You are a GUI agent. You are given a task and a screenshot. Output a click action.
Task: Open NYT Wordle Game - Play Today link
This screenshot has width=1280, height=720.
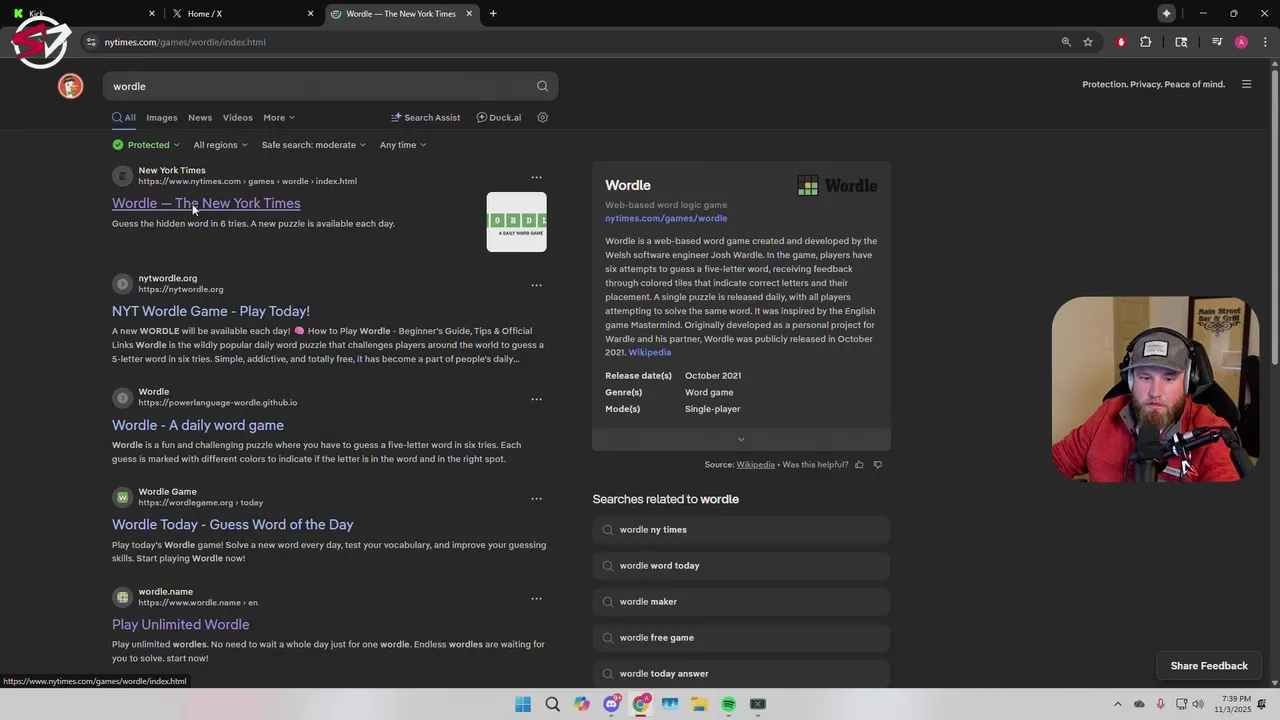pos(211,311)
